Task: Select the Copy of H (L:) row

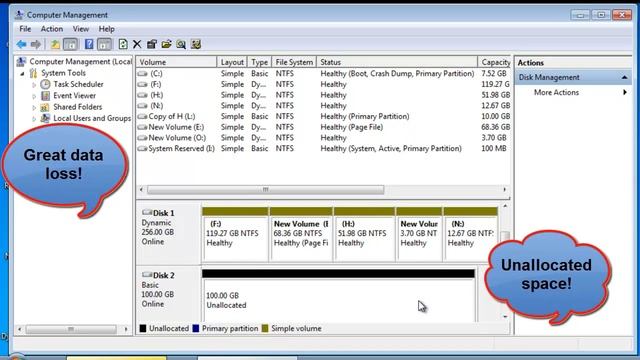Action: click(324, 116)
